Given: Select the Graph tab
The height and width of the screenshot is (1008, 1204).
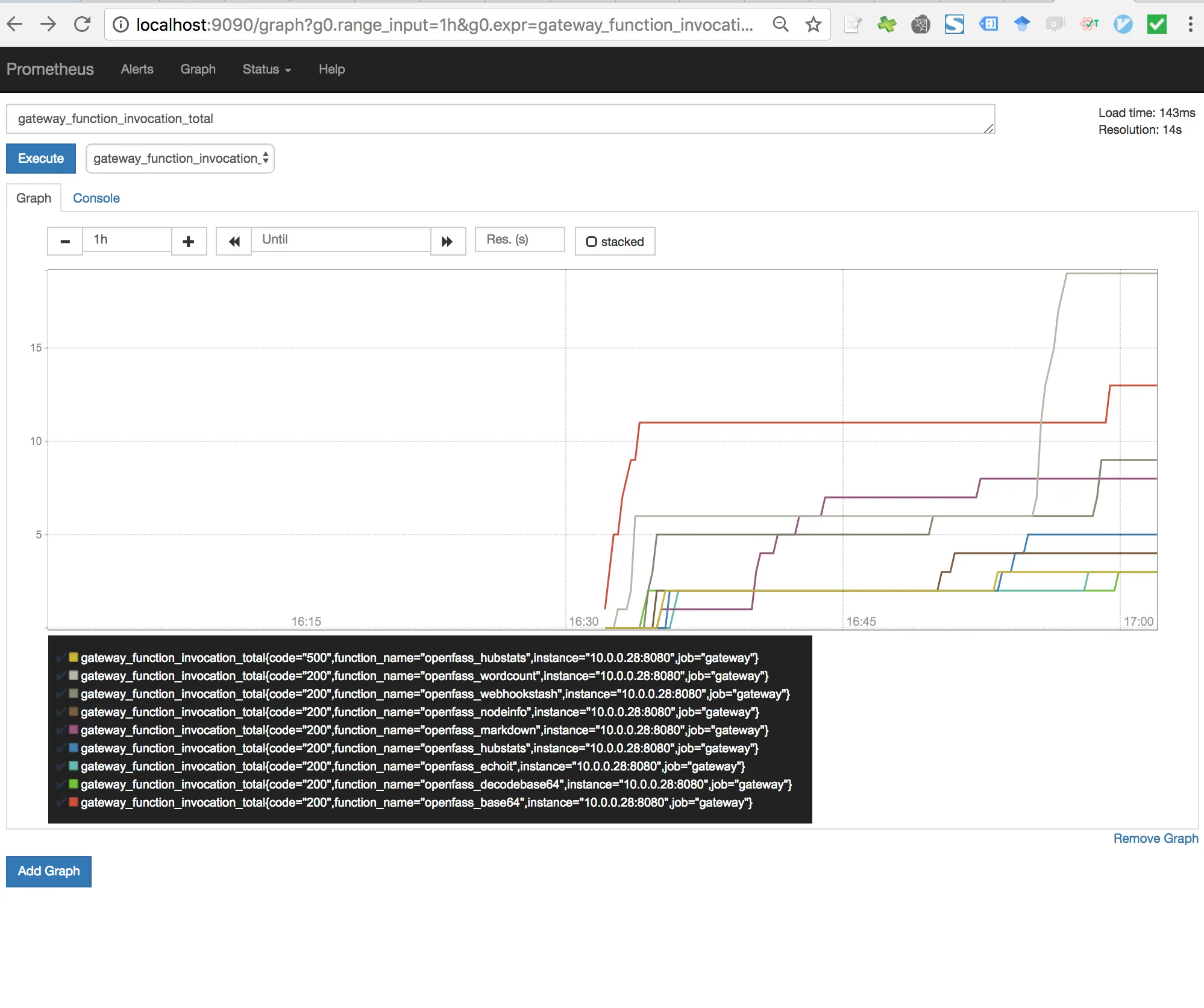Looking at the screenshot, I should 34,198.
